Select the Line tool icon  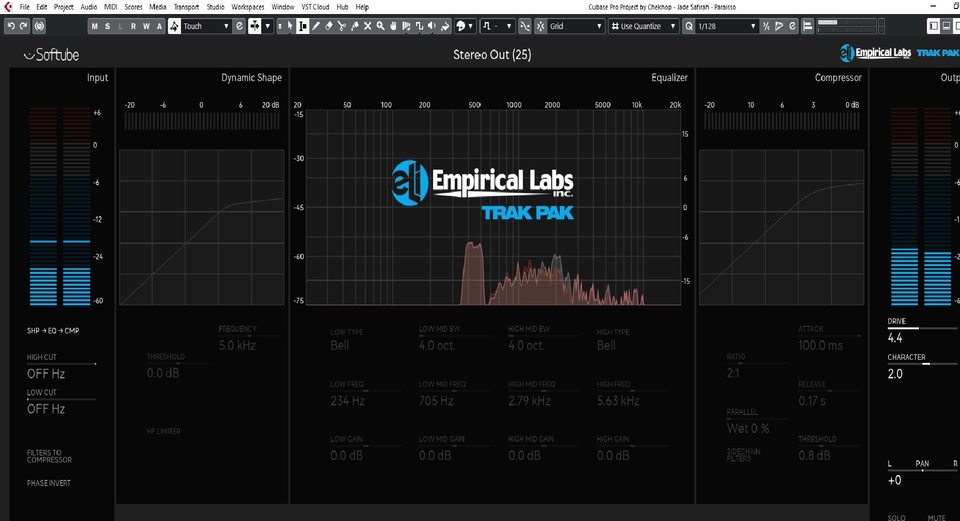pos(419,26)
